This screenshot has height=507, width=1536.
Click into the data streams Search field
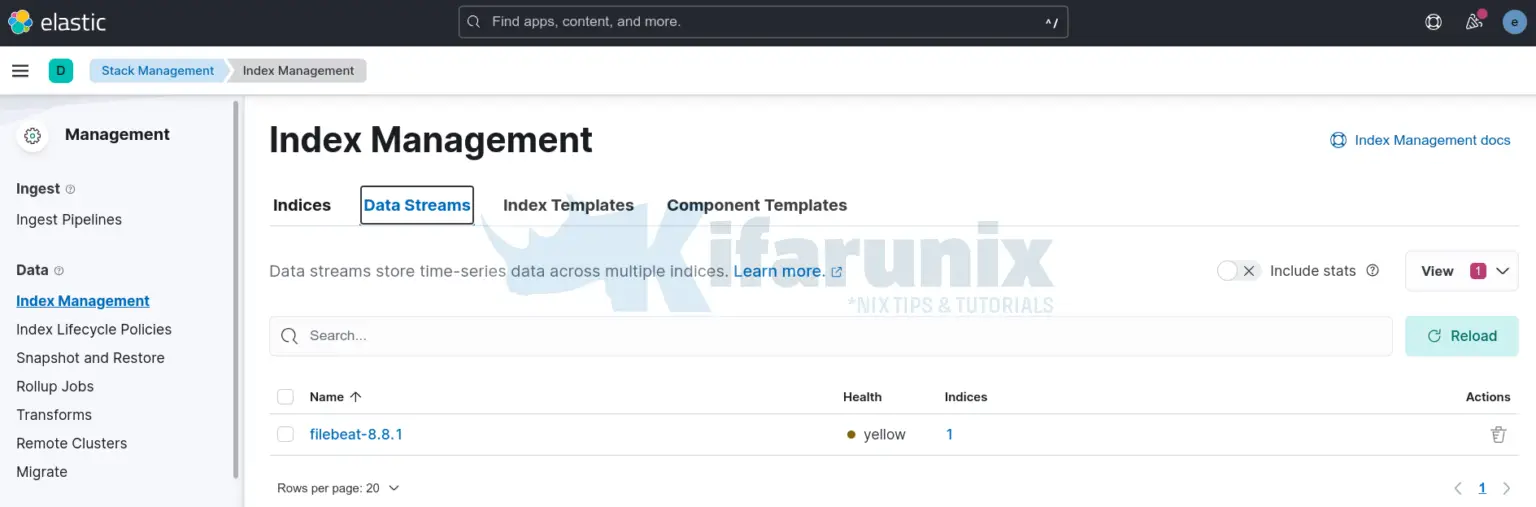[830, 336]
